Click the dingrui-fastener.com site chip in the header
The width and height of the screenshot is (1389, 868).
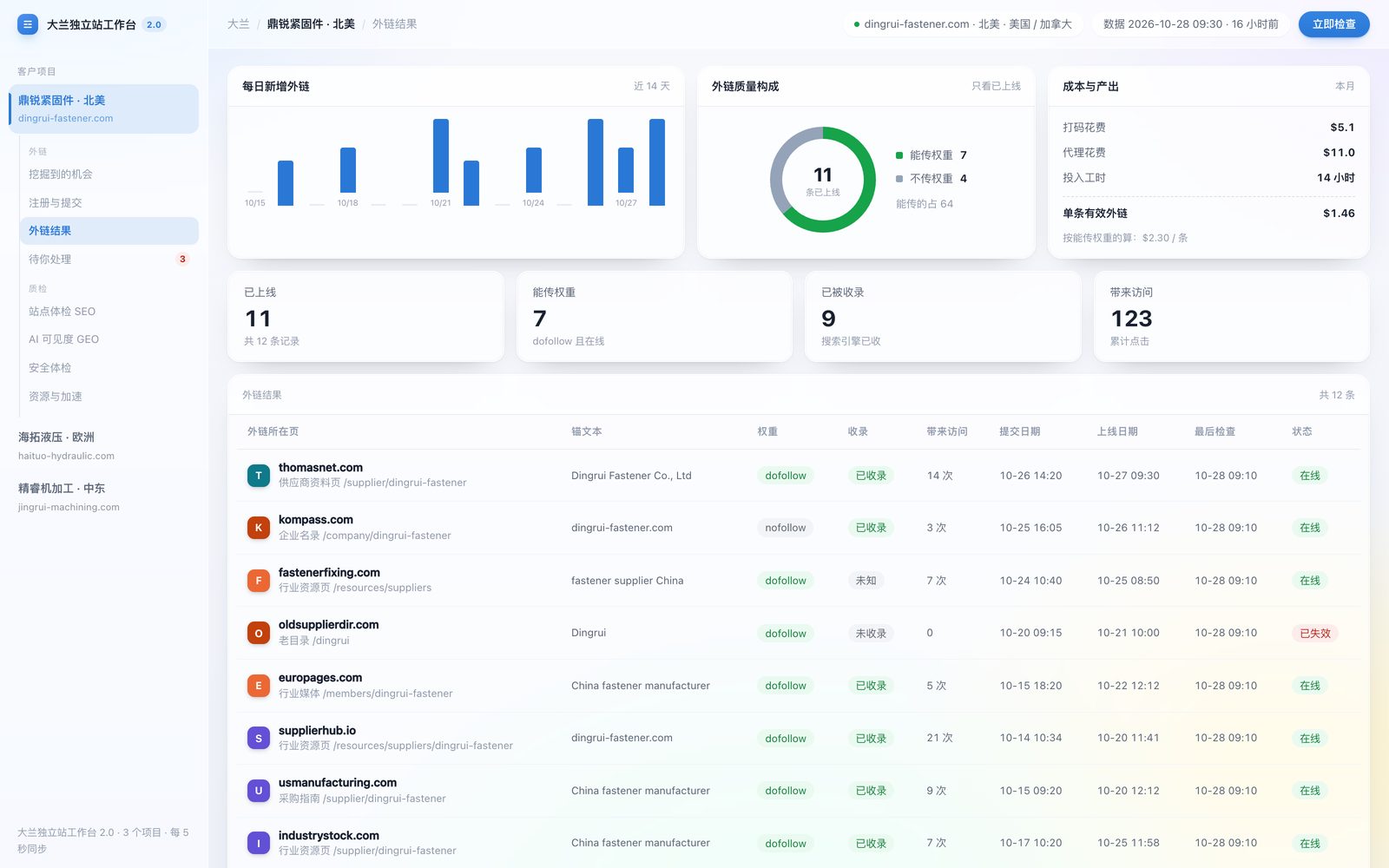(963, 24)
